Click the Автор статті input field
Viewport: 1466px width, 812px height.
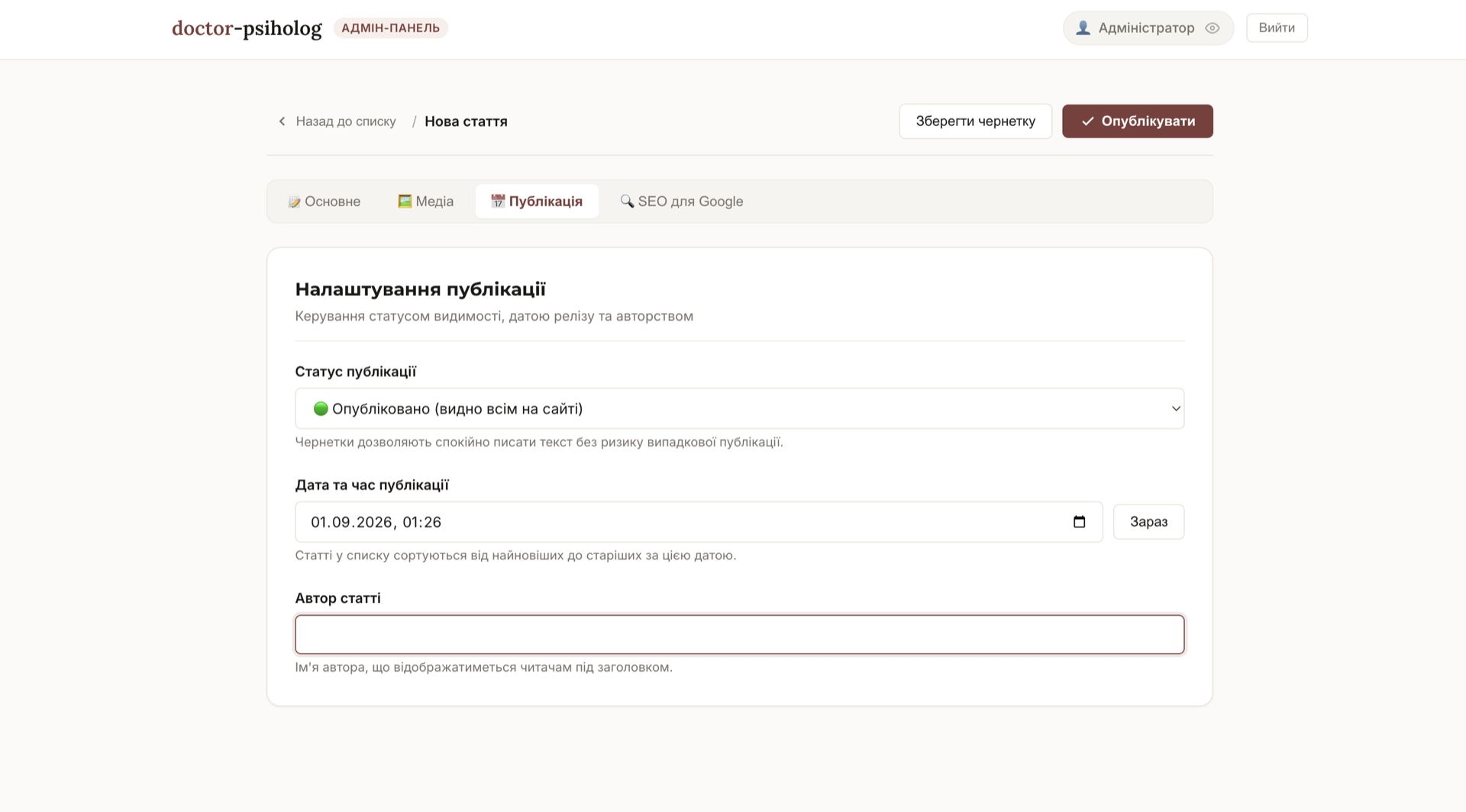tap(739, 635)
